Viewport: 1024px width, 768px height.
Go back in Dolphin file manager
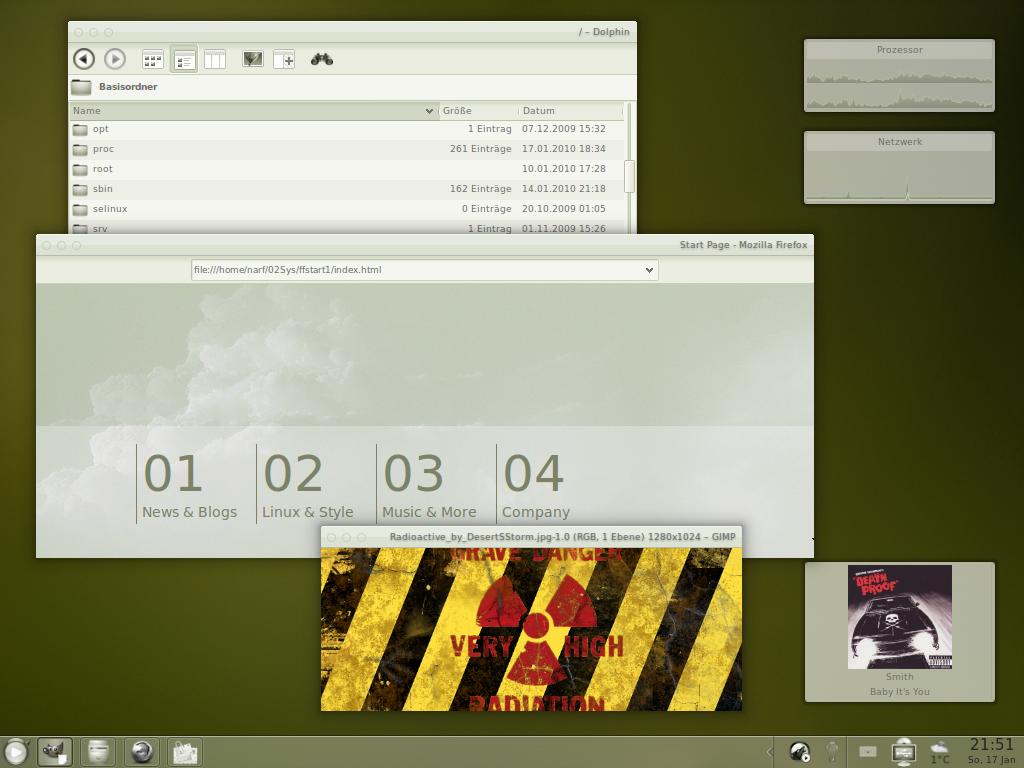pos(84,59)
